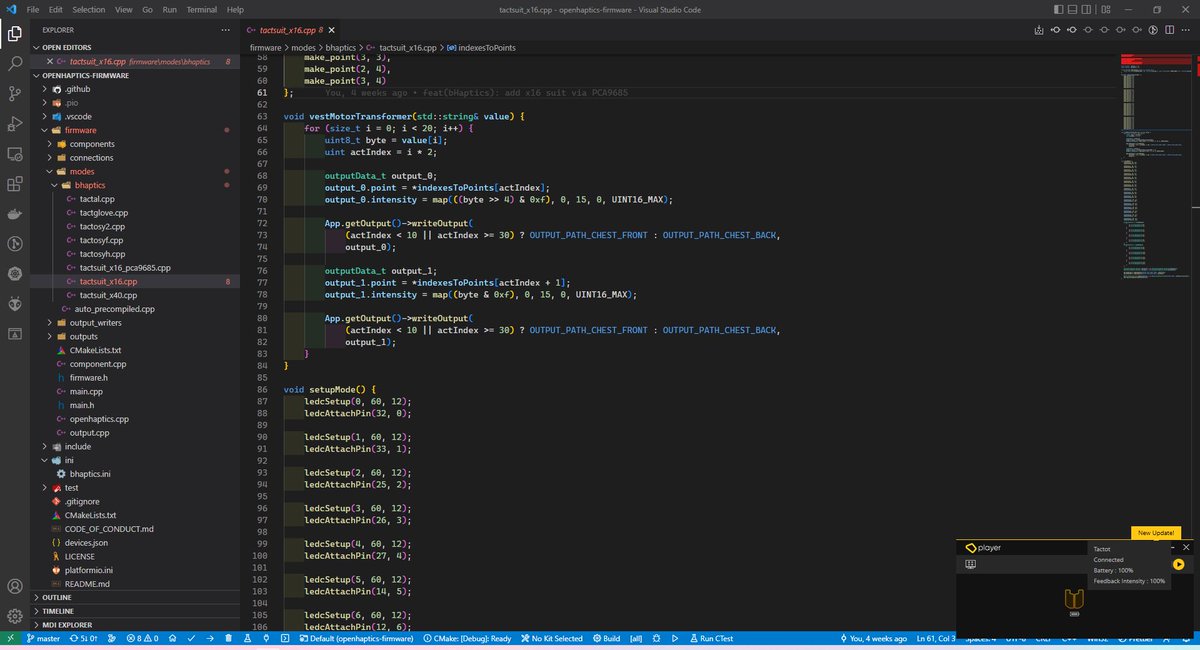Click No Kit Selected in status bar
1200x650 pixels.
551,638
